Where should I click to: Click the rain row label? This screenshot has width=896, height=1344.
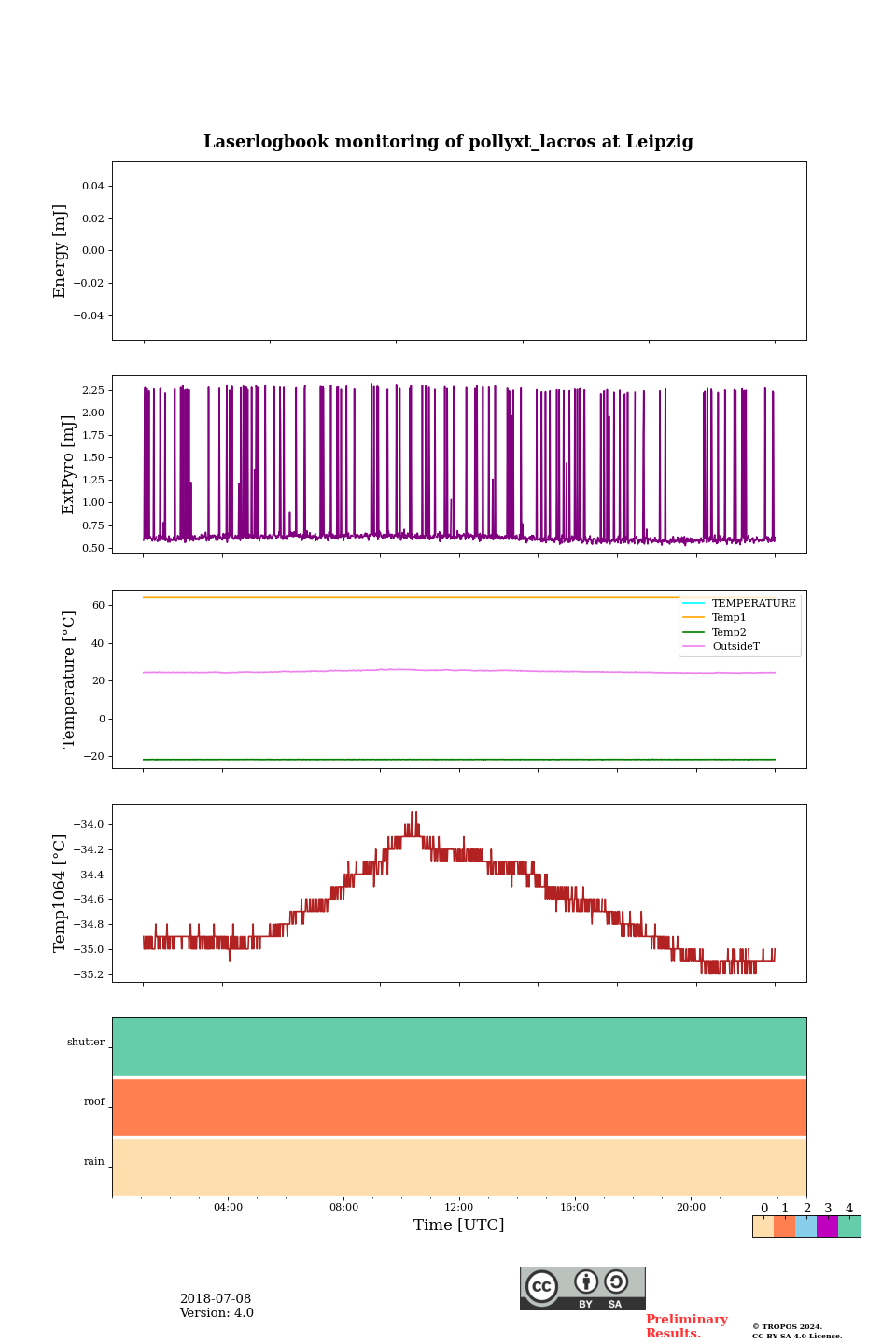tap(94, 1162)
